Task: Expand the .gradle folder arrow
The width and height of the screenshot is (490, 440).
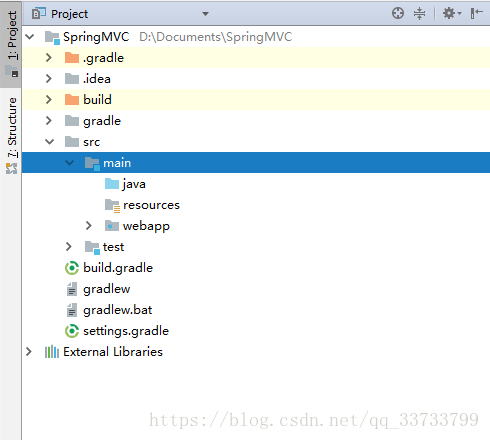Action: click(x=49, y=58)
